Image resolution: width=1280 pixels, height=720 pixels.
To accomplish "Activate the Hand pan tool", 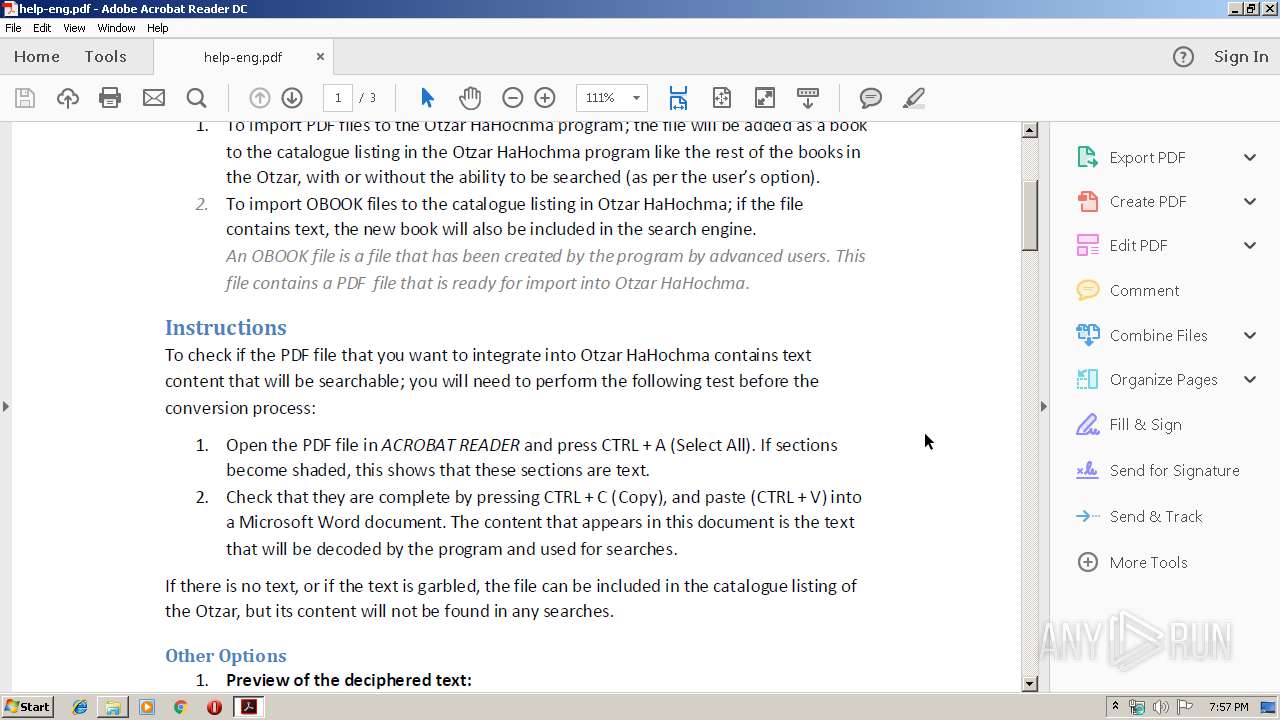I will (x=470, y=98).
